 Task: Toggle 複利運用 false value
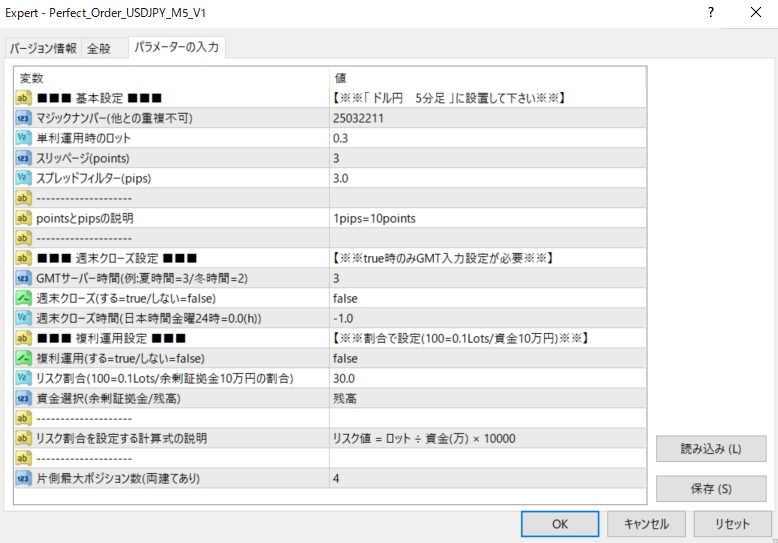coord(488,358)
